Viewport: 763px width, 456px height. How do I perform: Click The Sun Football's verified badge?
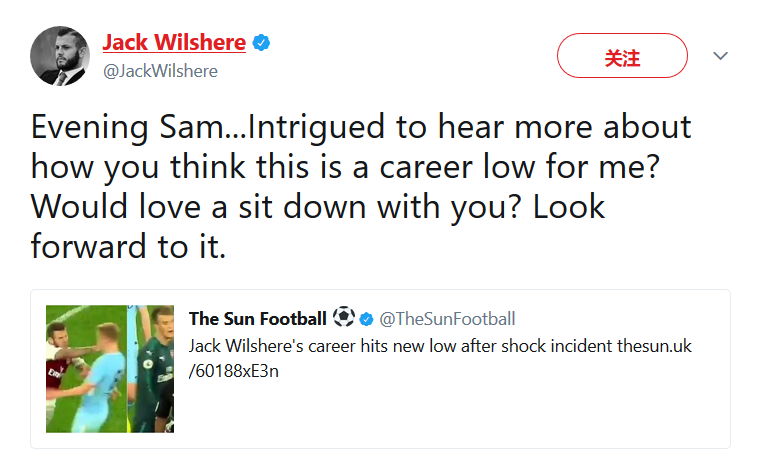tap(367, 320)
